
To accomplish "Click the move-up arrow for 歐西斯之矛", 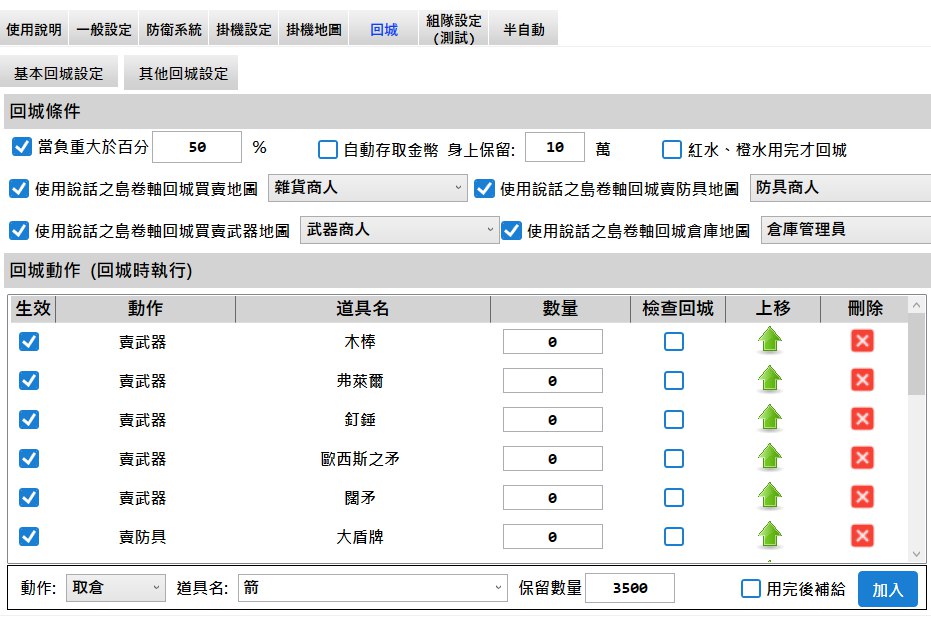I will point(770,458).
